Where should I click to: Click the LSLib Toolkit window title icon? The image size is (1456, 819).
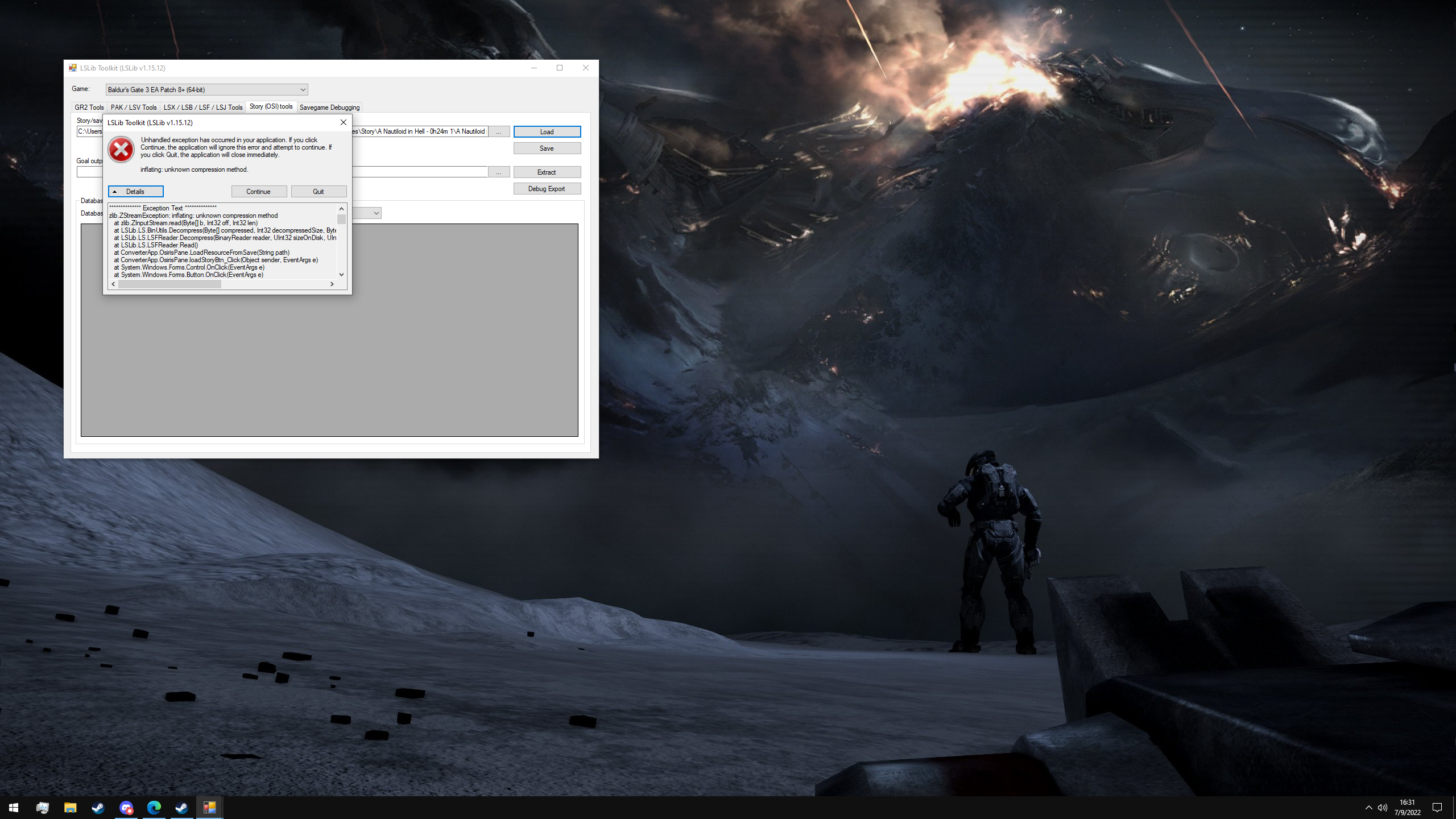click(x=73, y=68)
